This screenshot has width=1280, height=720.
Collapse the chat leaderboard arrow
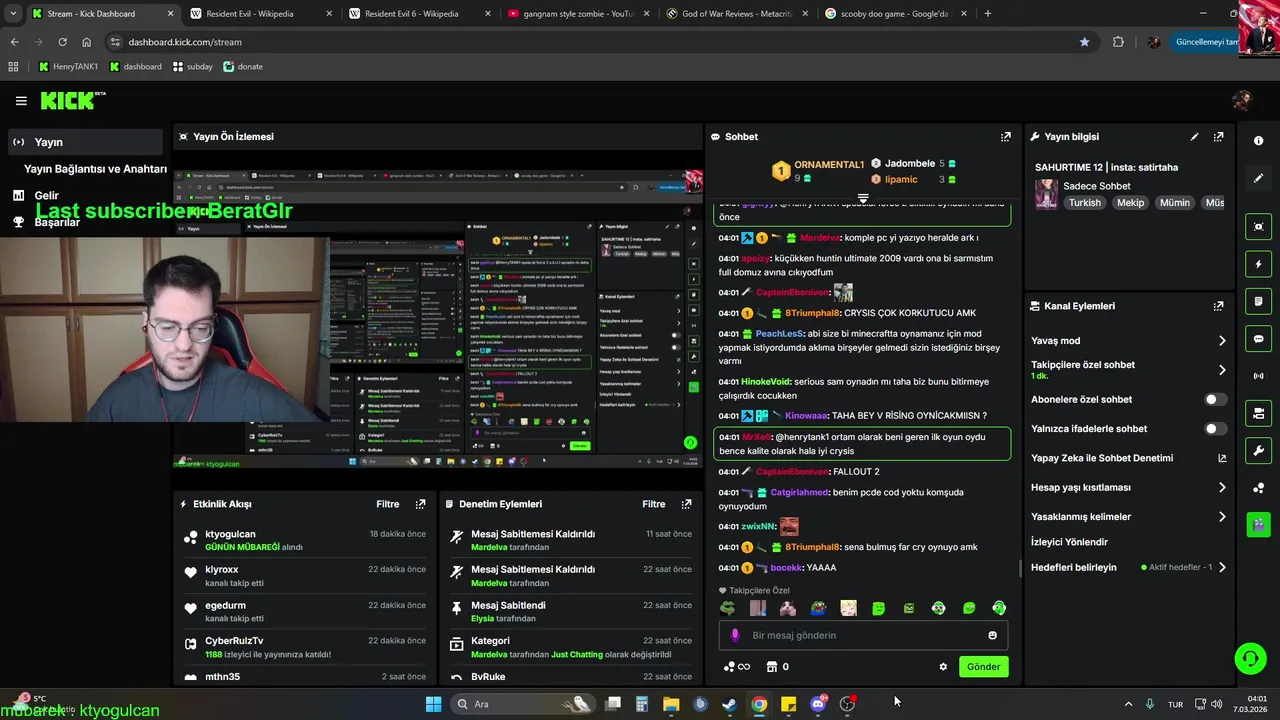pyautogui.click(x=863, y=199)
